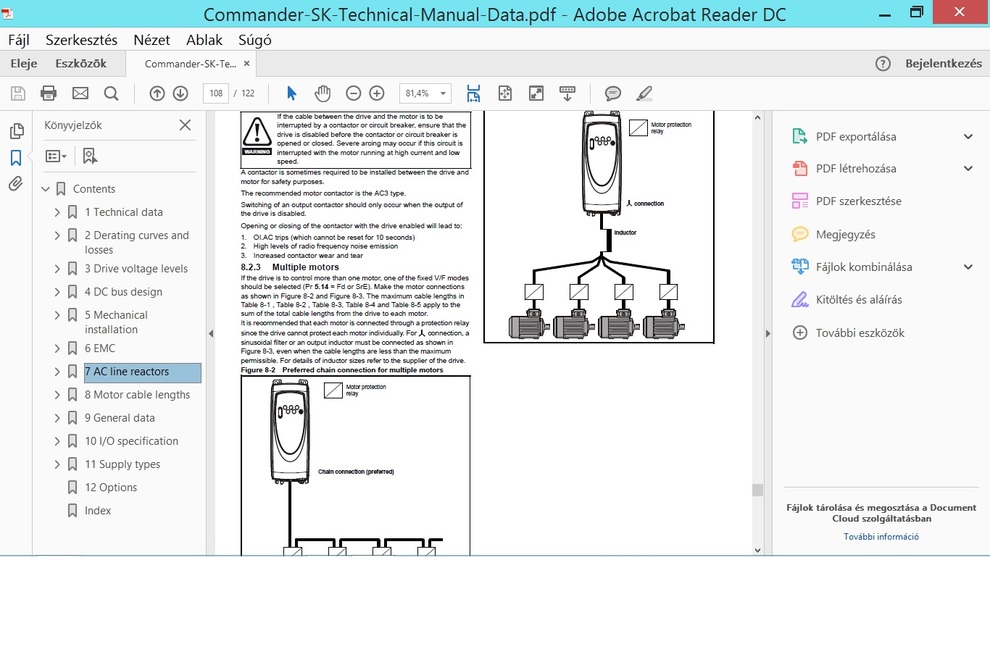Expand the '6 EMC' bookmark
The width and height of the screenshot is (990, 652).
click(57, 348)
